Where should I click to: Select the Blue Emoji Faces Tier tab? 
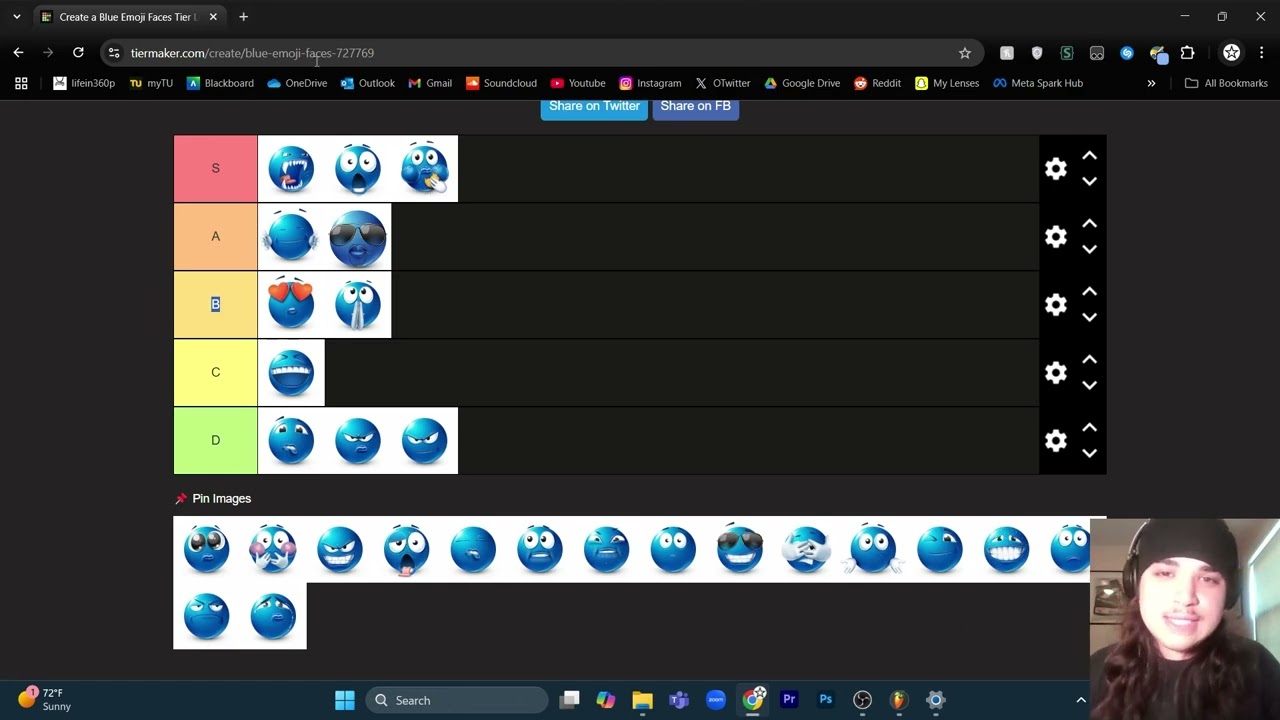pos(128,17)
